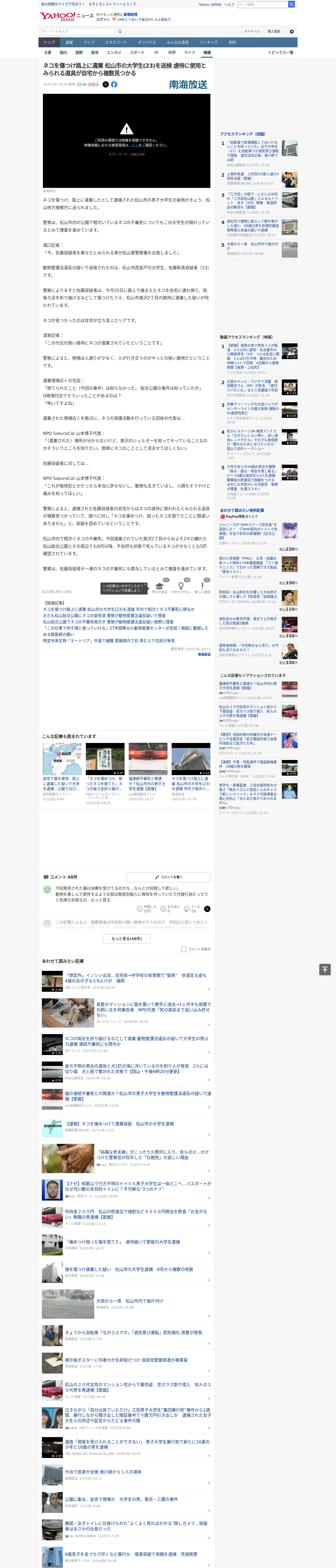Dismiss the '大雨から一夜 松山市内で後片付け' recommended article
This screenshot has width=336, height=1568.
coord(209,1317)
